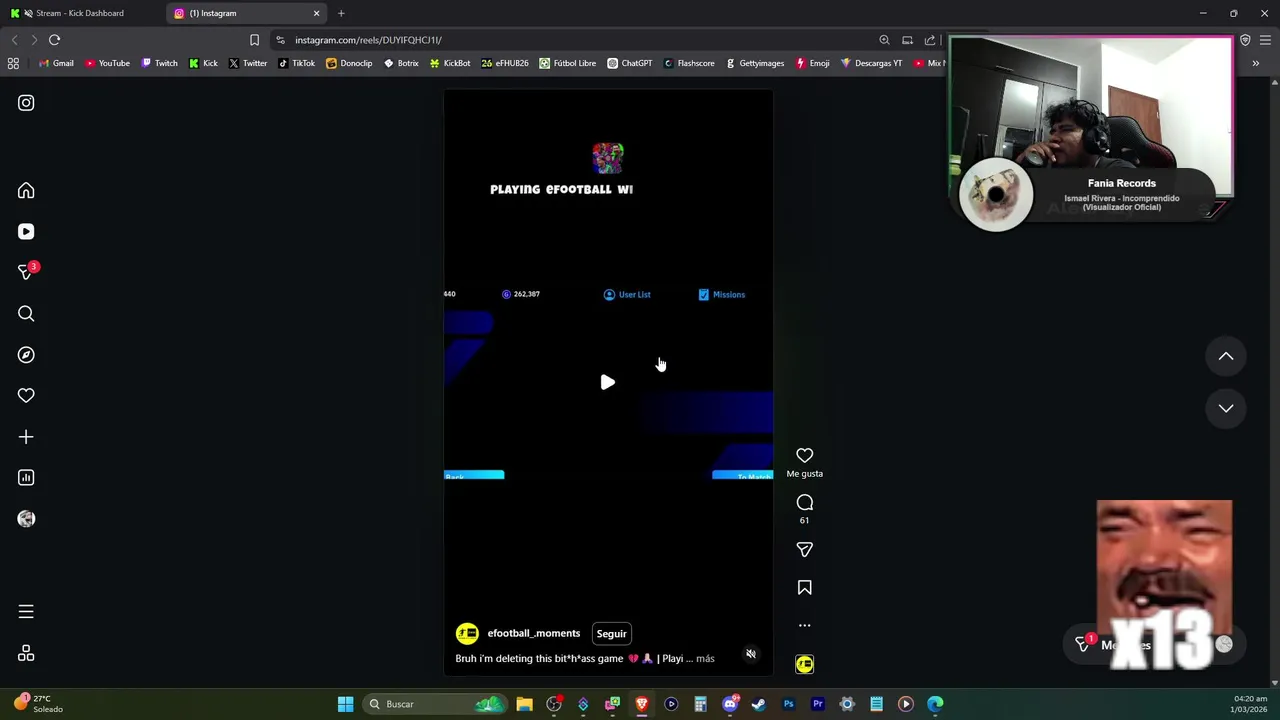This screenshot has width=1280, height=720.
Task: Open the Windows Start menu
Action: point(345,704)
